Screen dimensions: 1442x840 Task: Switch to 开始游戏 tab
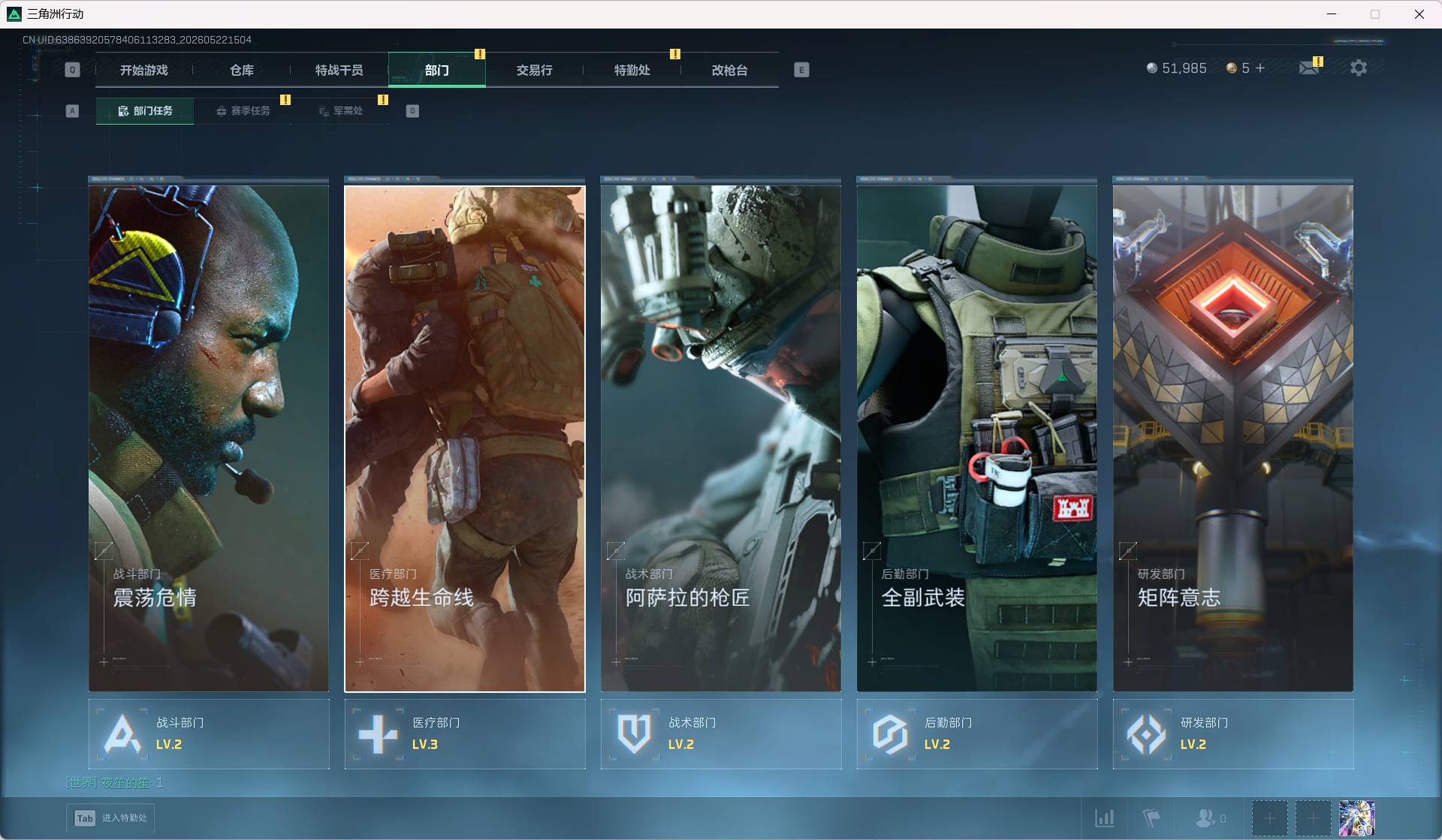pos(144,70)
